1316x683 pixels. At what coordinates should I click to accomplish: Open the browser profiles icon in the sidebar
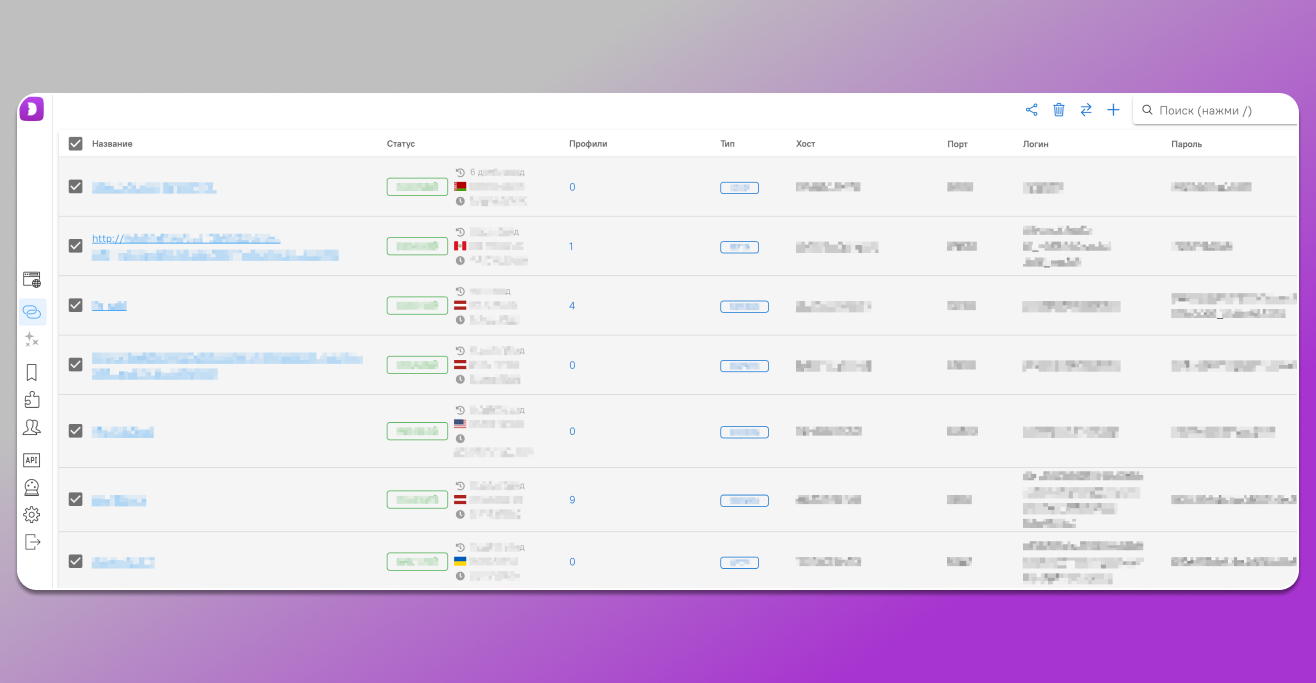32,280
